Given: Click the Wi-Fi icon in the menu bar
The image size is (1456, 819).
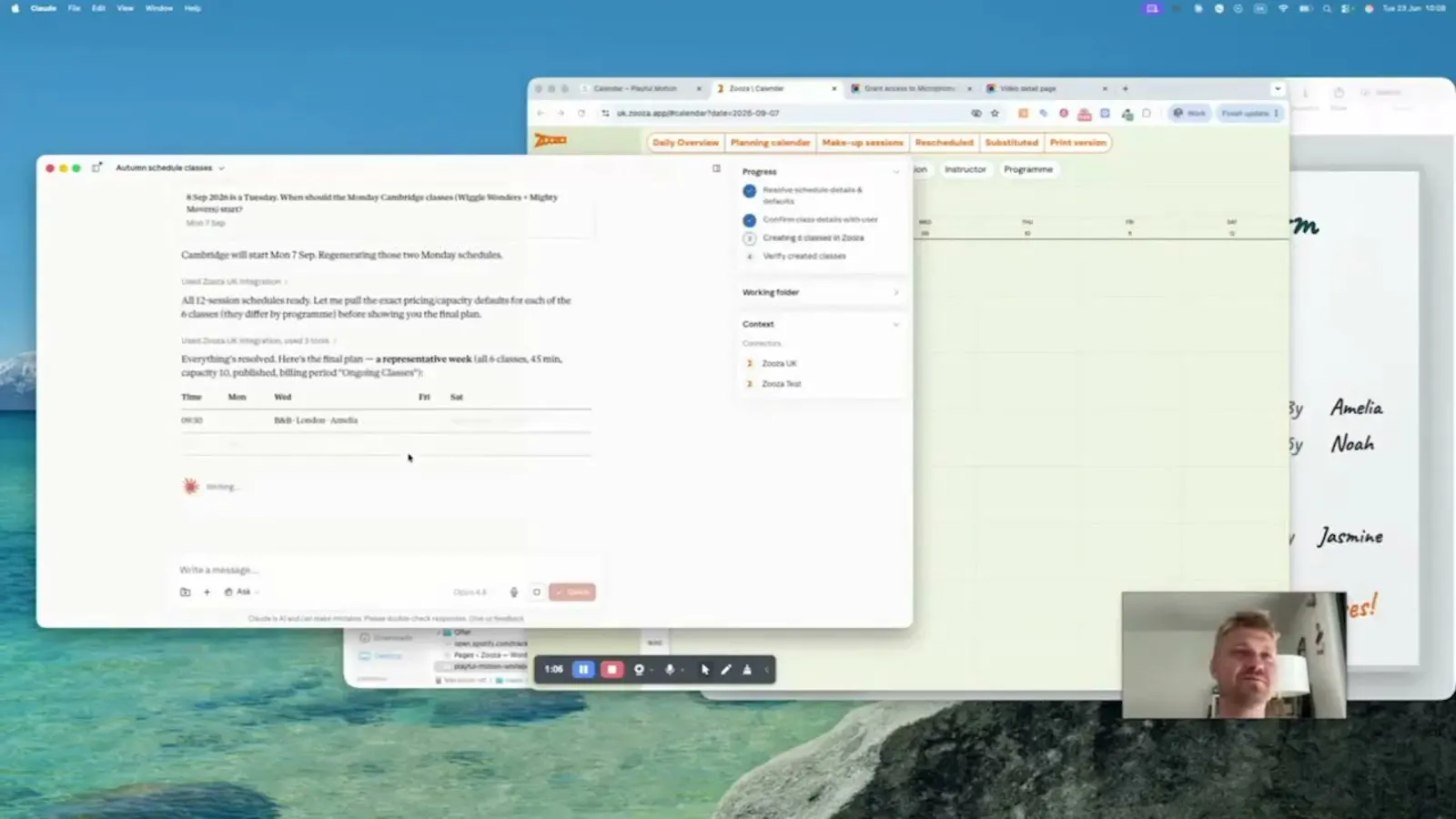Looking at the screenshot, I should pos(1283,8).
